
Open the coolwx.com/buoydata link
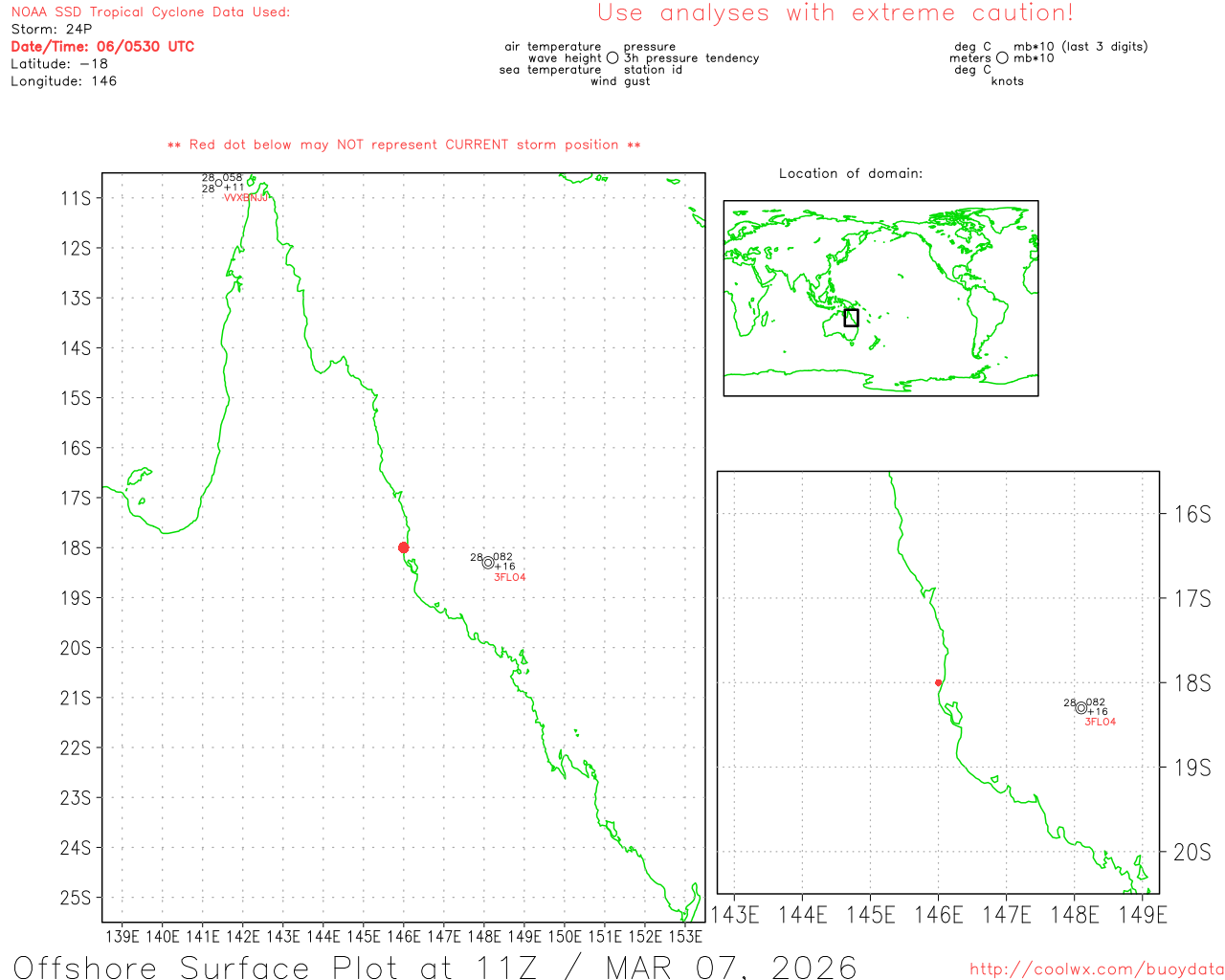1097,969
